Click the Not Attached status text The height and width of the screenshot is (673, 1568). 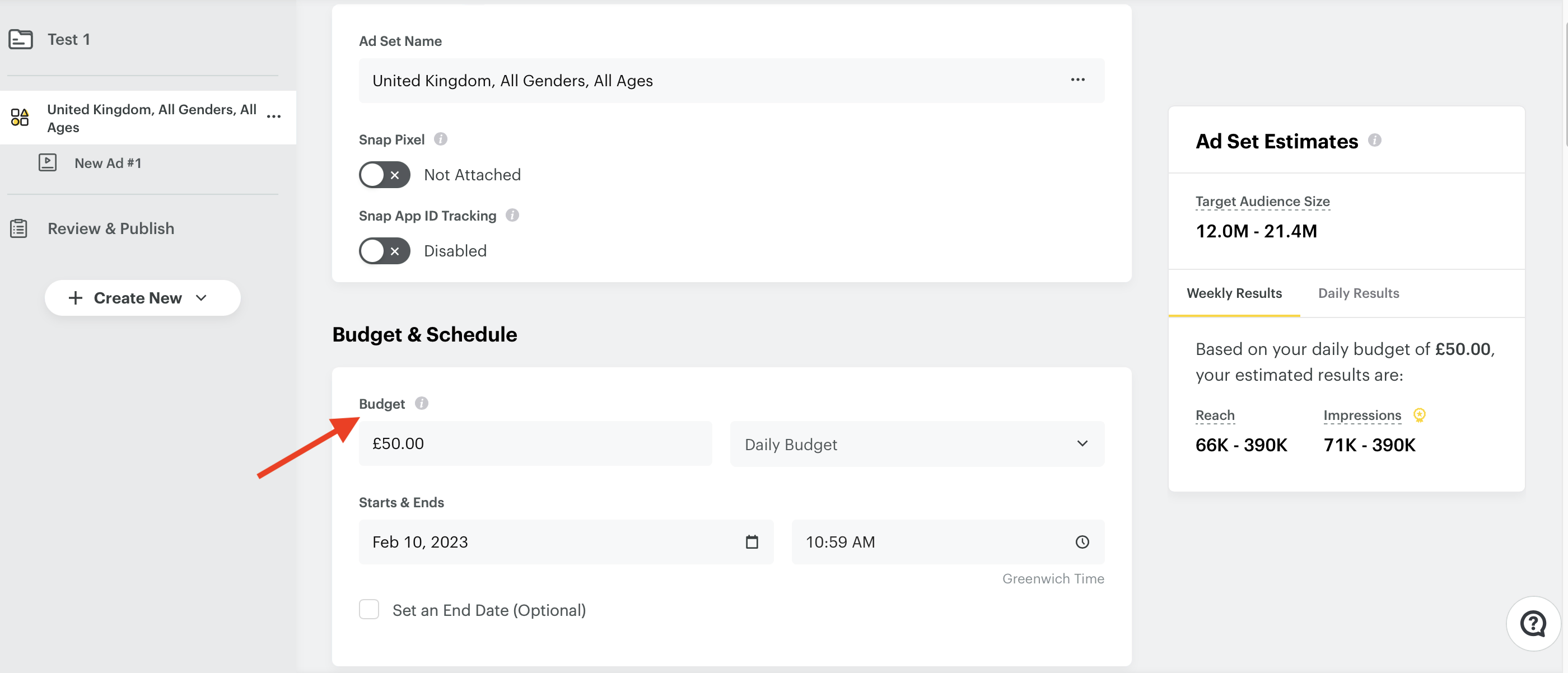pos(472,175)
